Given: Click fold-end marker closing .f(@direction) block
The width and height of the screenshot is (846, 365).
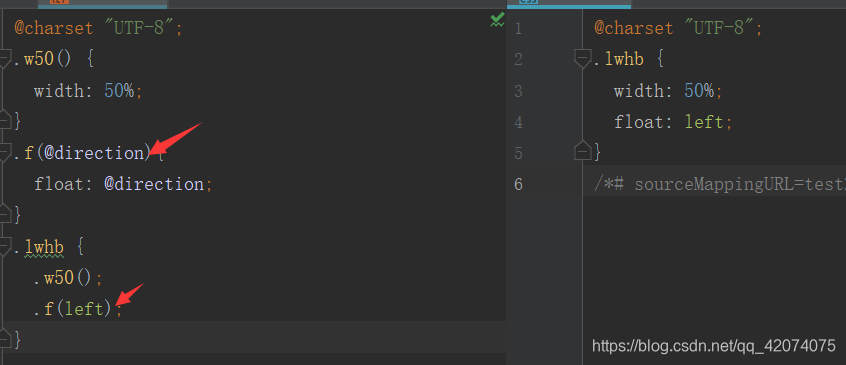Looking at the screenshot, I should click(x=4, y=214).
